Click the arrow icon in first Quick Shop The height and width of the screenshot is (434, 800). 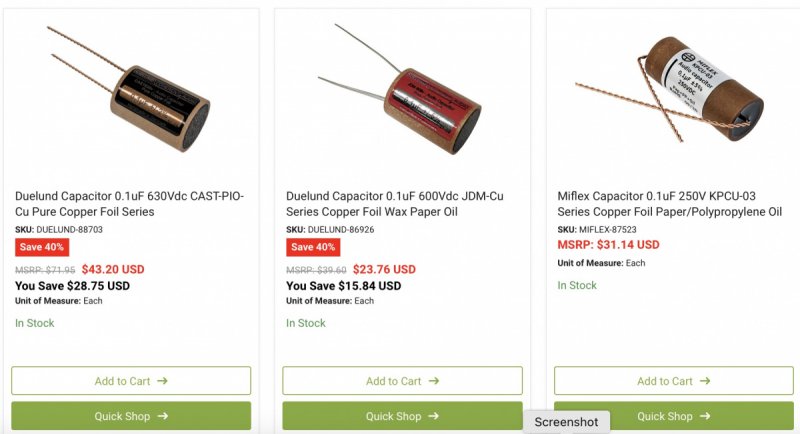163,416
